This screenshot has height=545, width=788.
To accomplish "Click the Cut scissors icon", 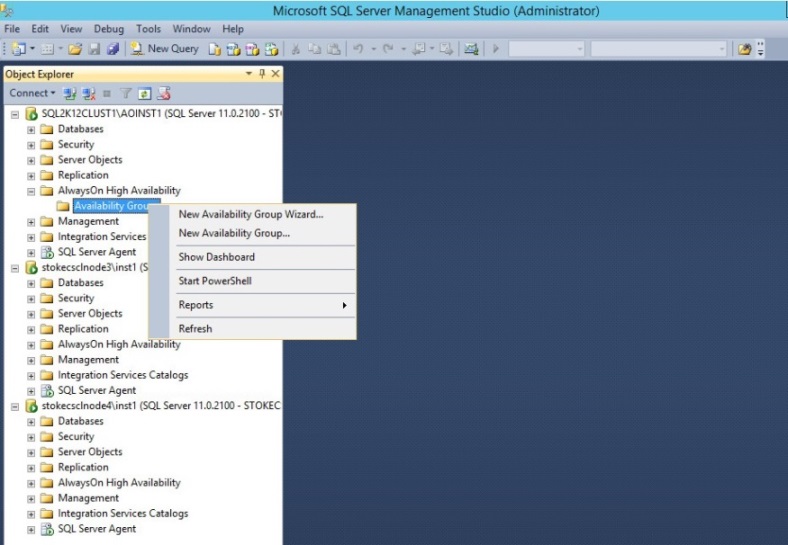I will point(296,49).
